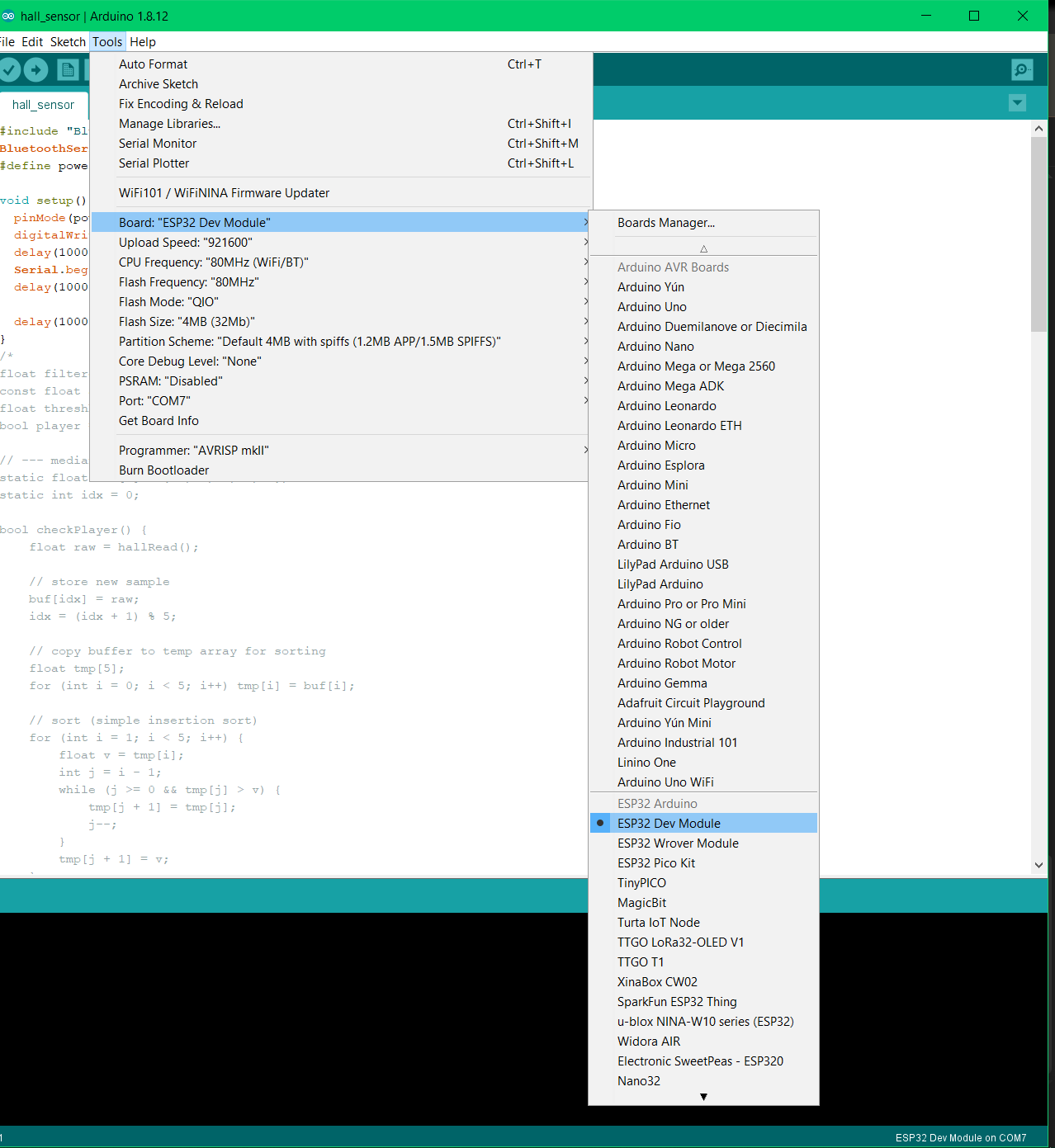Click the editor scrollbar down arrow
This screenshot has height=1148, width=1055.
(x=1038, y=865)
